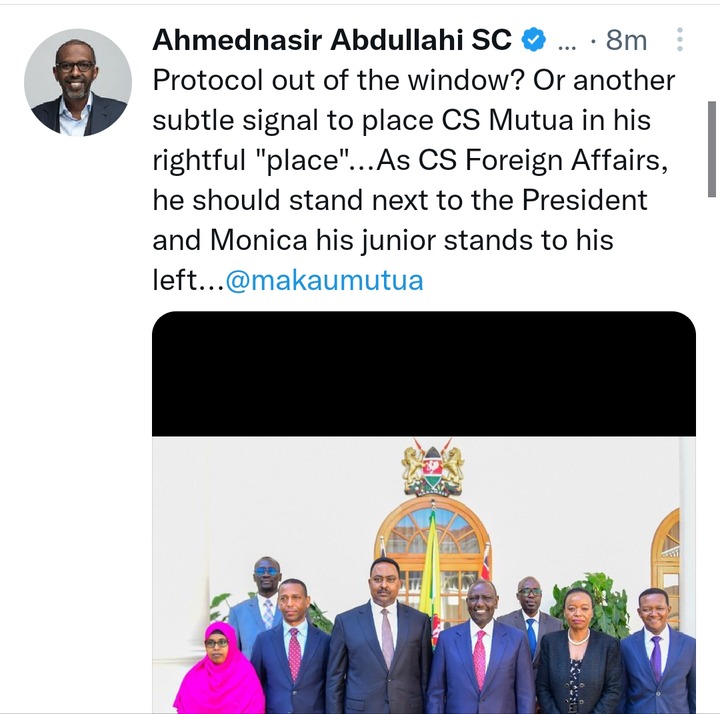Click the Kenyan coat of arms in the photo
The height and width of the screenshot is (714, 720).
coord(433,467)
